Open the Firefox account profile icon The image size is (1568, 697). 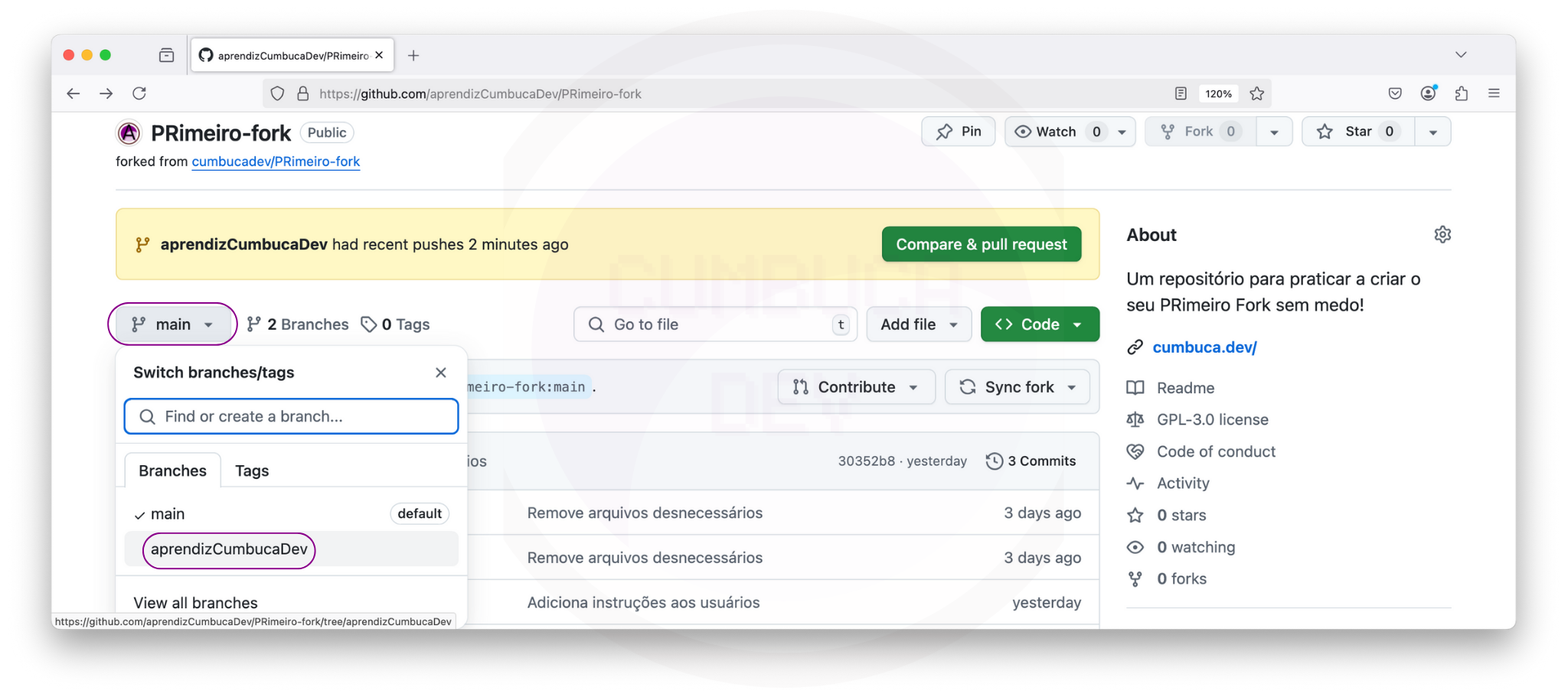[x=1428, y=93]
